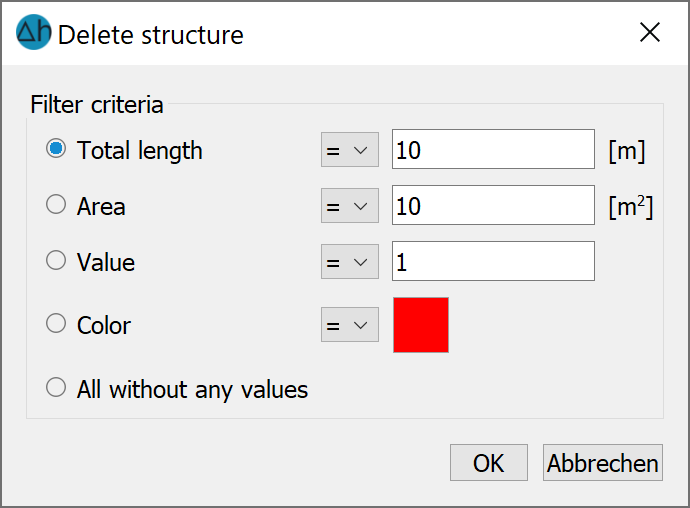This screenshot has width=690, height=508.
Task: Confirm with the OK button
Action: [x=488, y=463]
